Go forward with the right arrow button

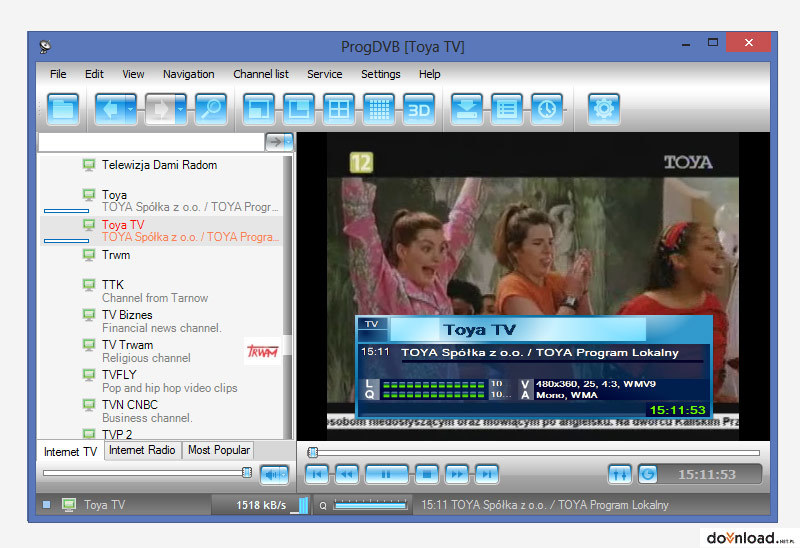click(x=160, y=109)
